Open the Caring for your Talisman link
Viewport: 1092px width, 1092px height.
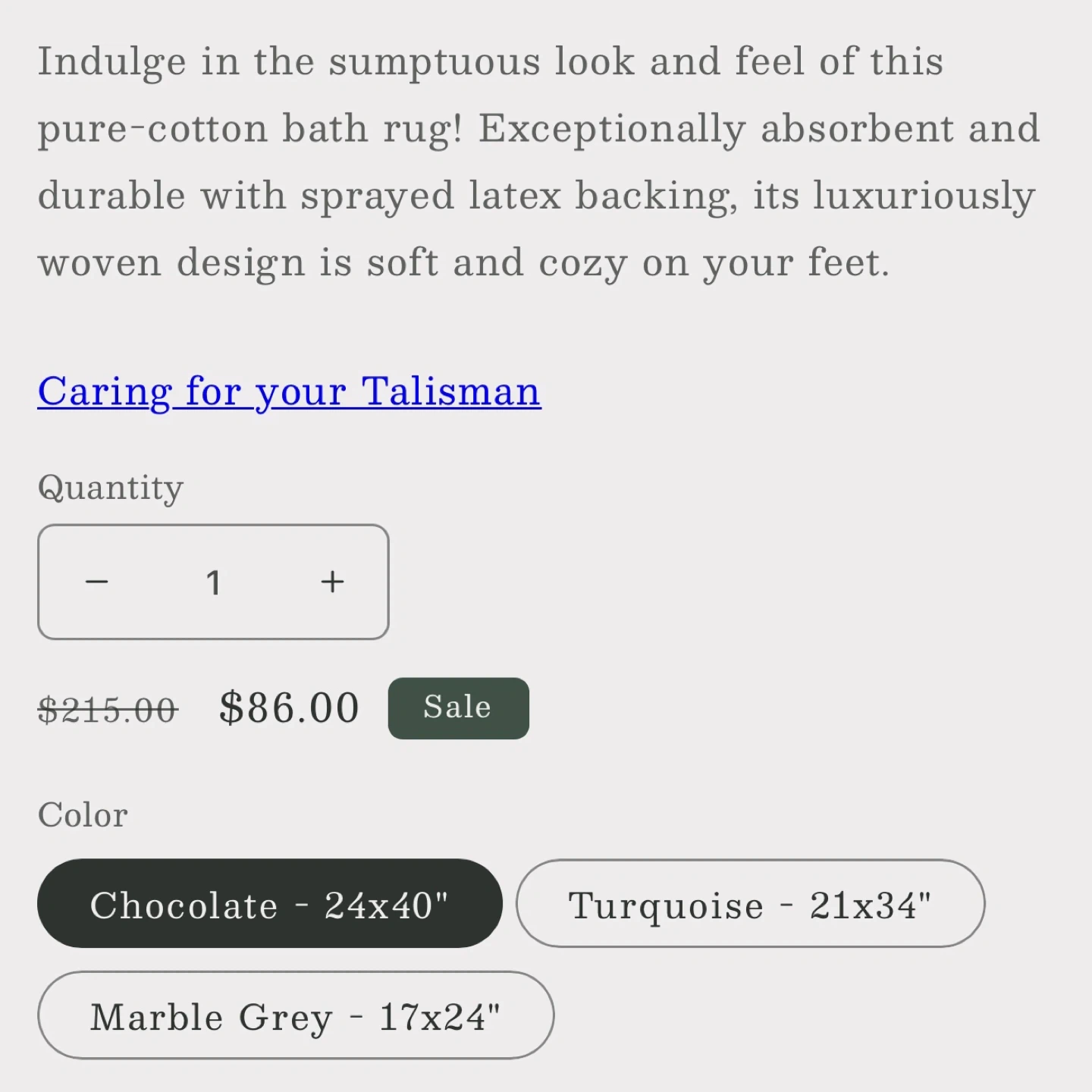289,392
